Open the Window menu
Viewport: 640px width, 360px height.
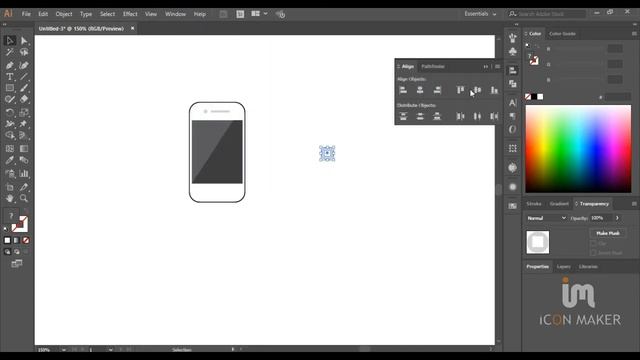(176, 14)
